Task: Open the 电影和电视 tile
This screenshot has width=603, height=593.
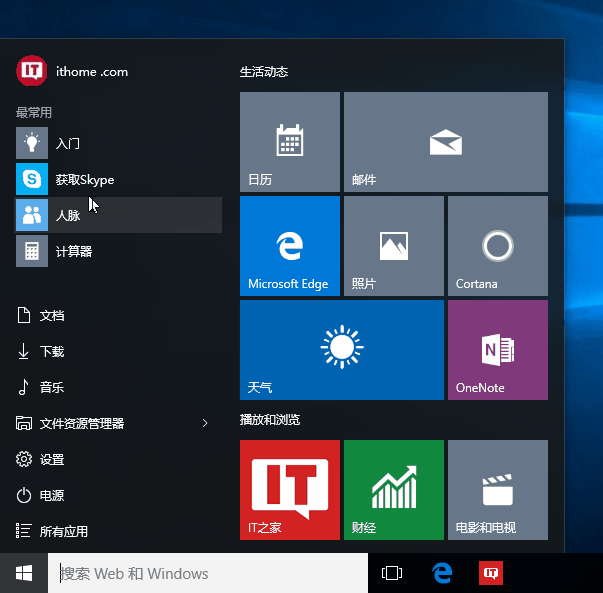Action: (x=497, y=490)
